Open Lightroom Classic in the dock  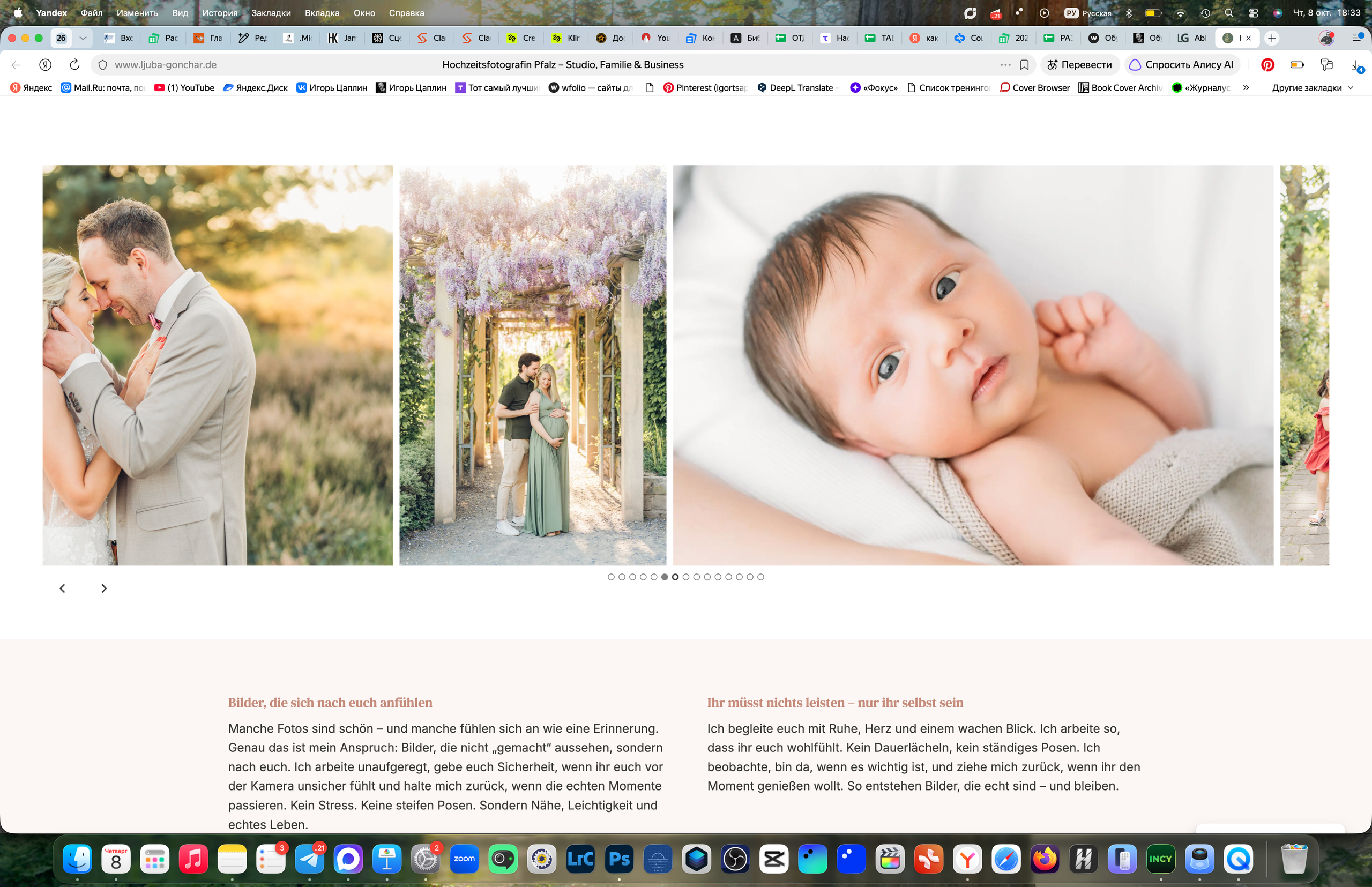pyautogui.click(x=580, y=859)
